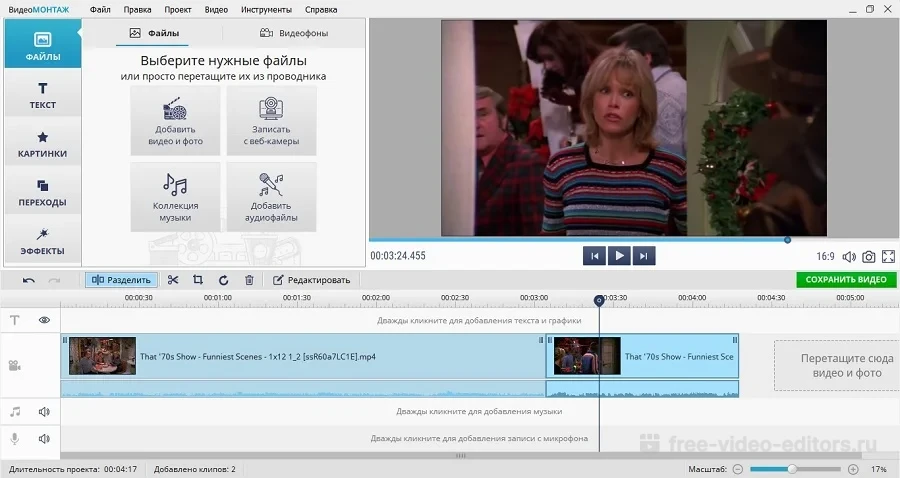900x478 pixels.
Task: Open the Эффекты sidebar panel
Action: pyautogui.click(x=42, y=240)
